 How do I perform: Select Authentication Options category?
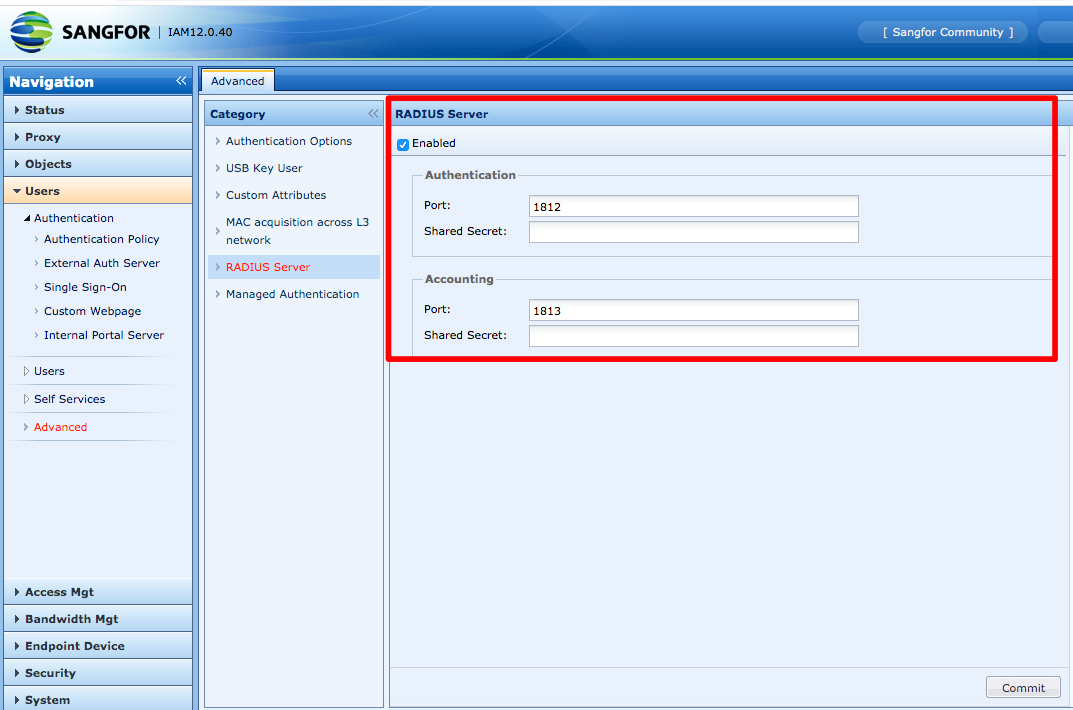(x=289, y=141)
